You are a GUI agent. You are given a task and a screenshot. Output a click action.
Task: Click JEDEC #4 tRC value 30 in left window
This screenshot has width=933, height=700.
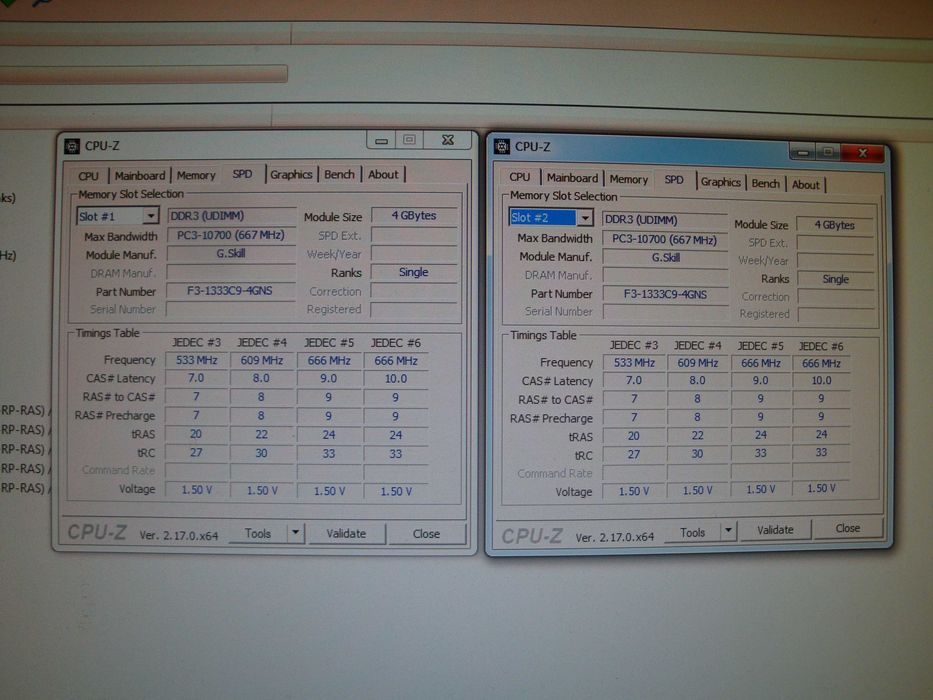[262, 453]
